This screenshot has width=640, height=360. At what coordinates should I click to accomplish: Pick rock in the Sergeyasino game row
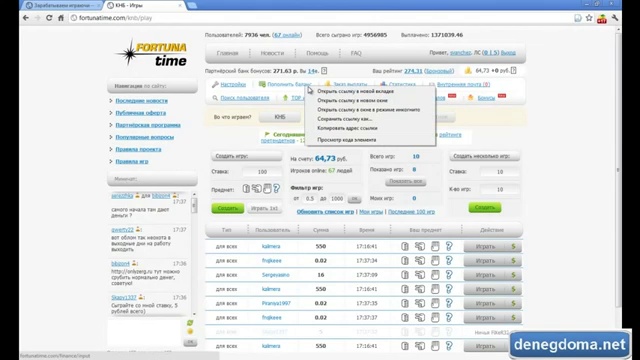click(x=405, y=275)
